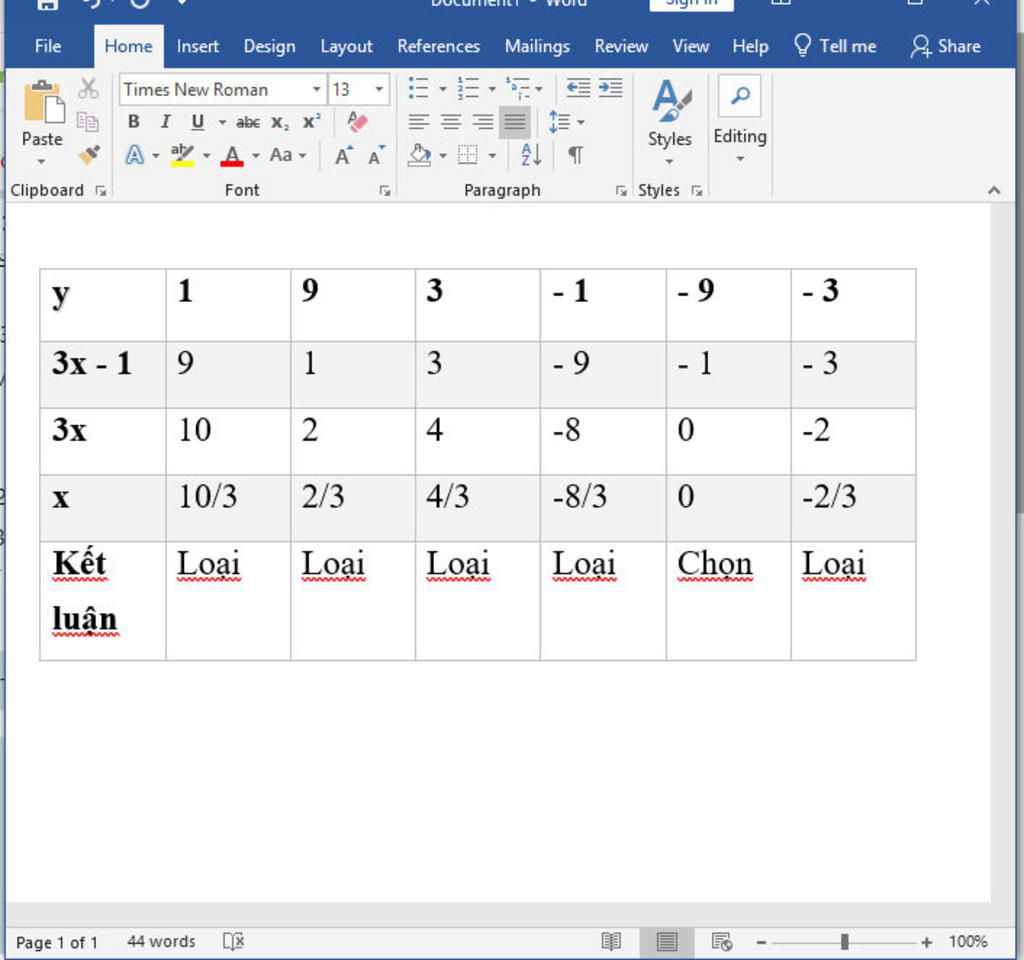Screen dimensions: 1024x960
Task: Open the Help tab
Action: (750, 46)
